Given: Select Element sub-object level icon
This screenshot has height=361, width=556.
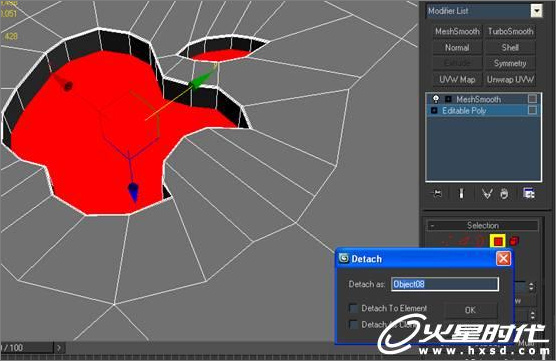Looking at the screenshot, I should 514,241.
